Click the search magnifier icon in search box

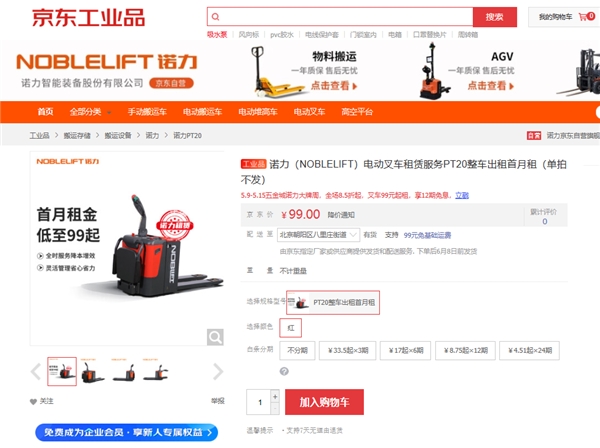tap(215, 17)
